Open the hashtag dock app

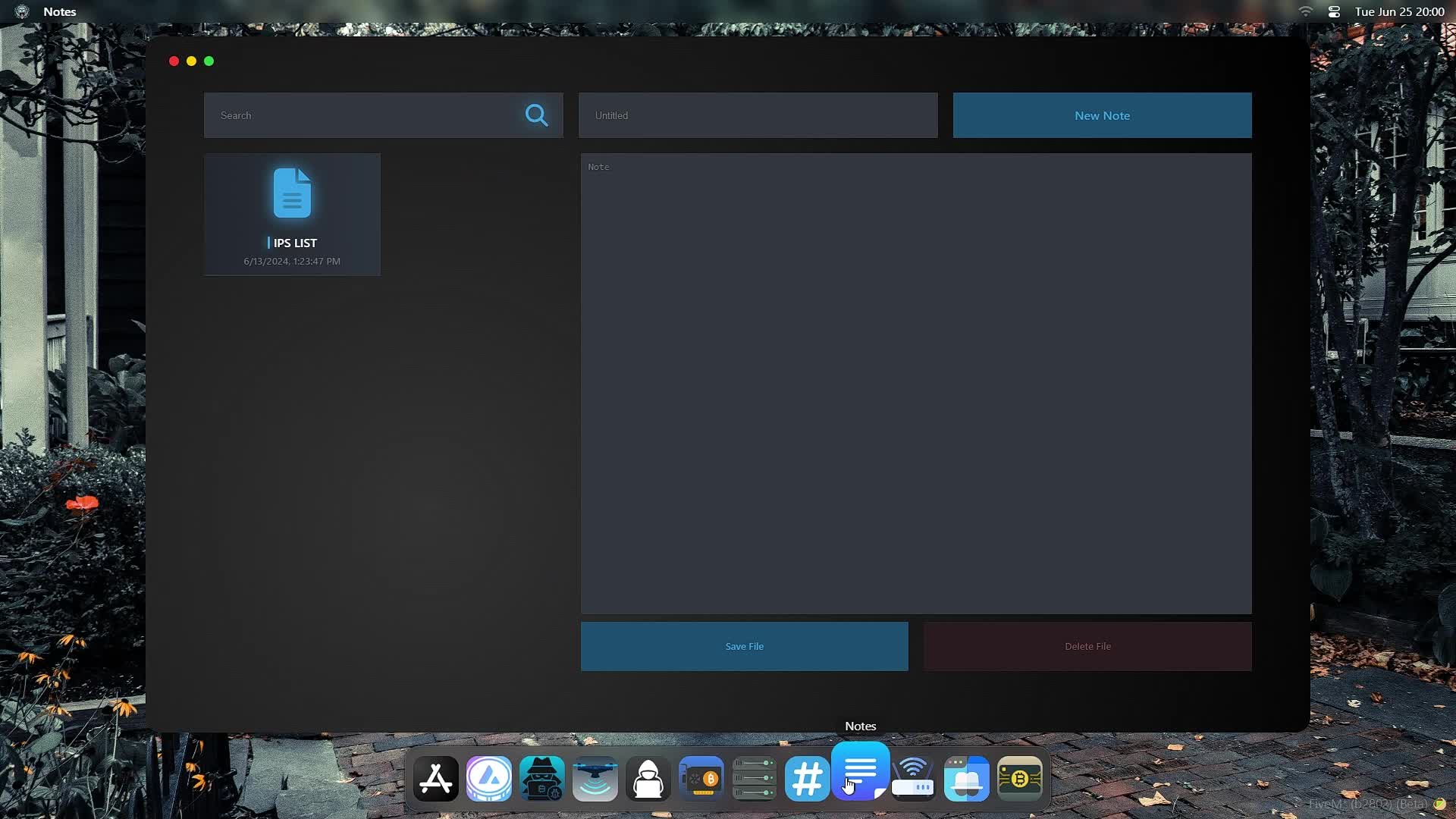click(807, 779)
